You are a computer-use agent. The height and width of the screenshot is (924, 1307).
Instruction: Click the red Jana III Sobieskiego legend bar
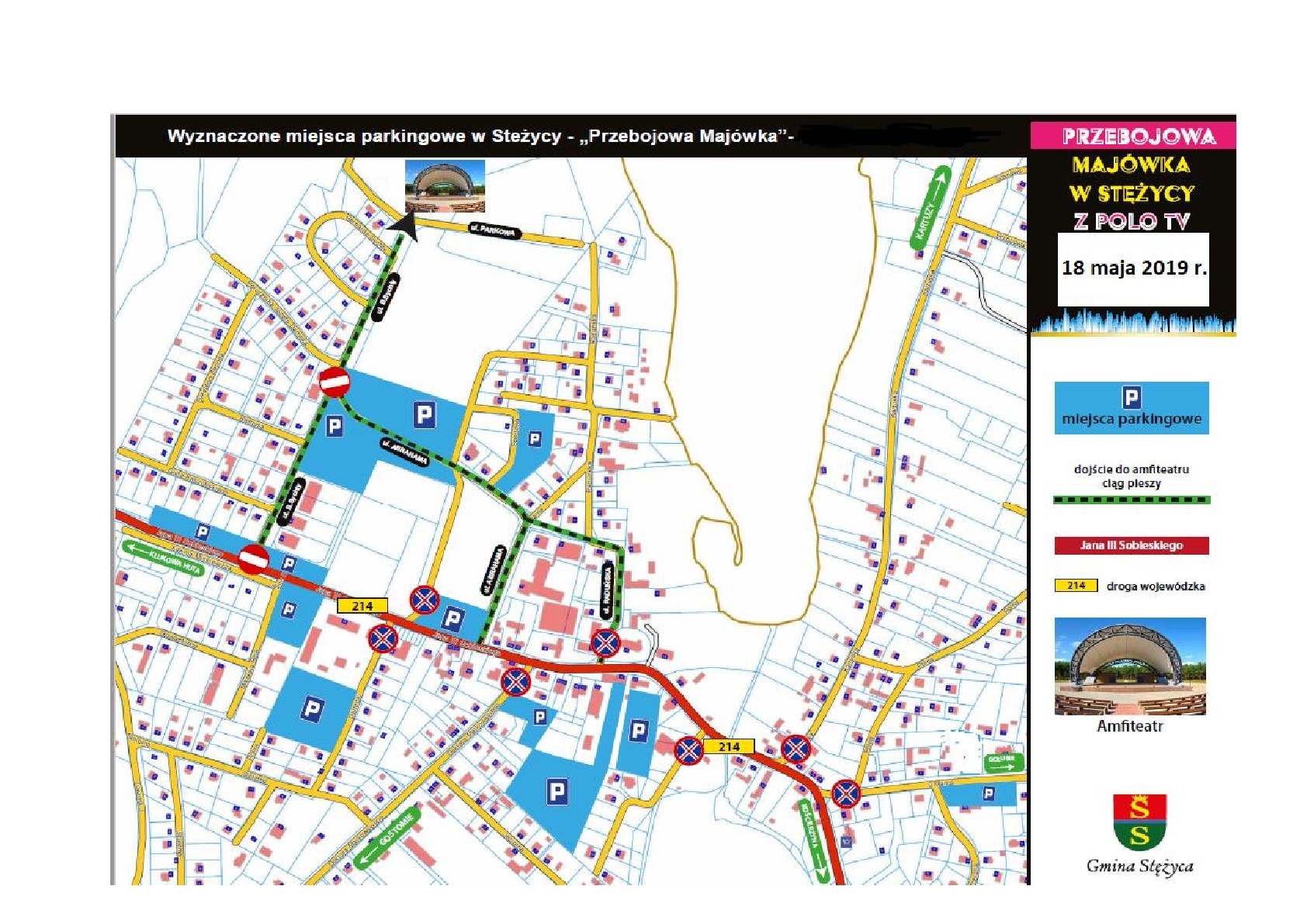(1132, 545)
